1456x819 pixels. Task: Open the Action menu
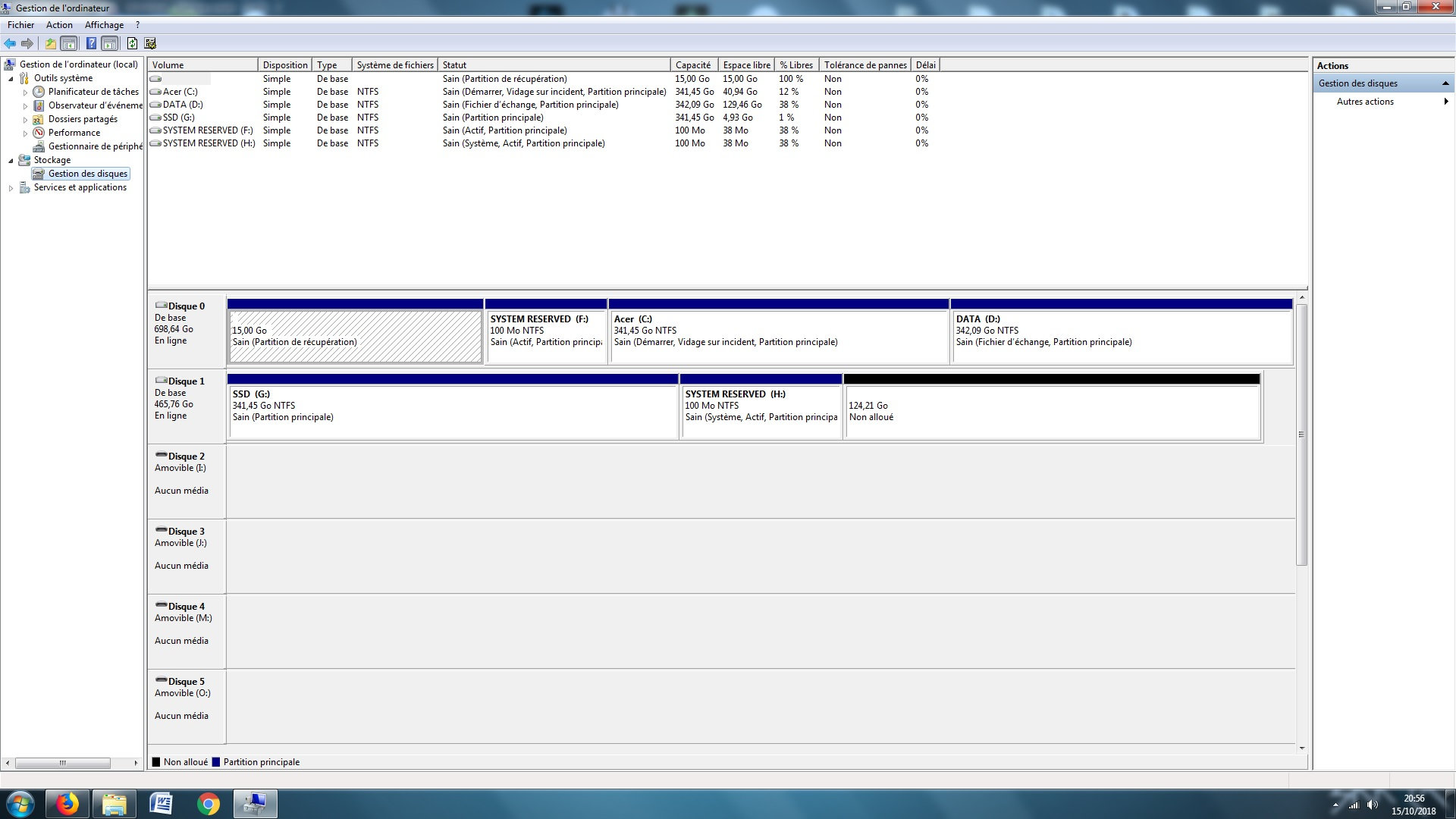(x=59, y=25)
